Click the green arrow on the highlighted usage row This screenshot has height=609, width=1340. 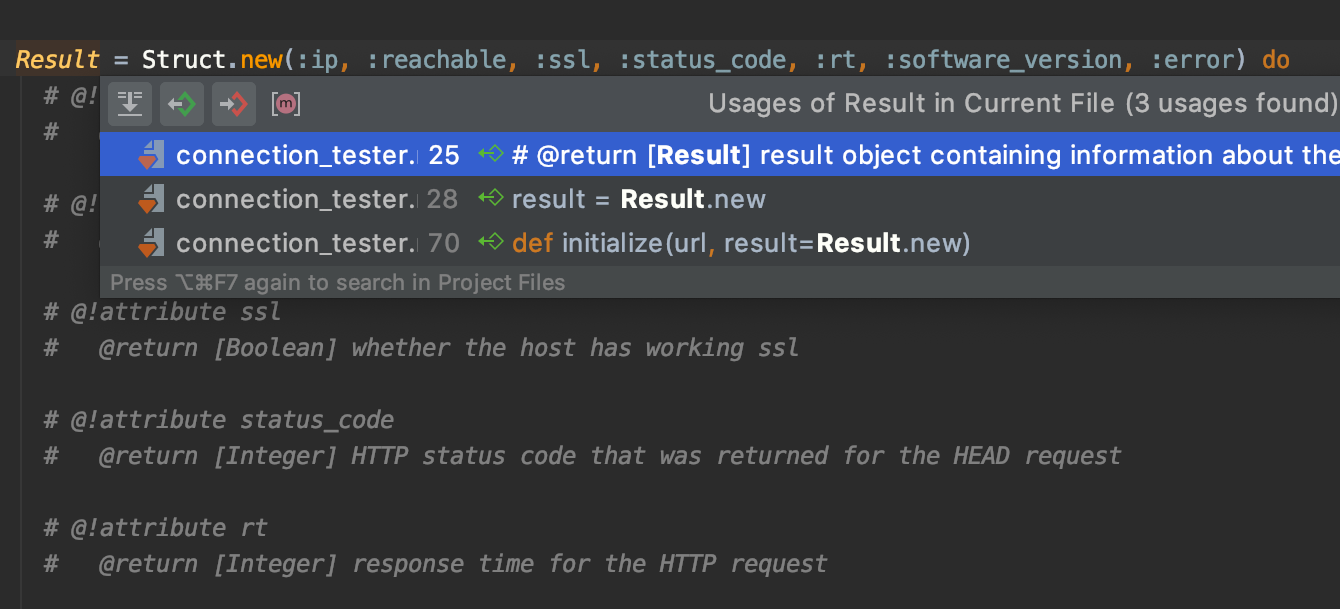tap(490, 155)
